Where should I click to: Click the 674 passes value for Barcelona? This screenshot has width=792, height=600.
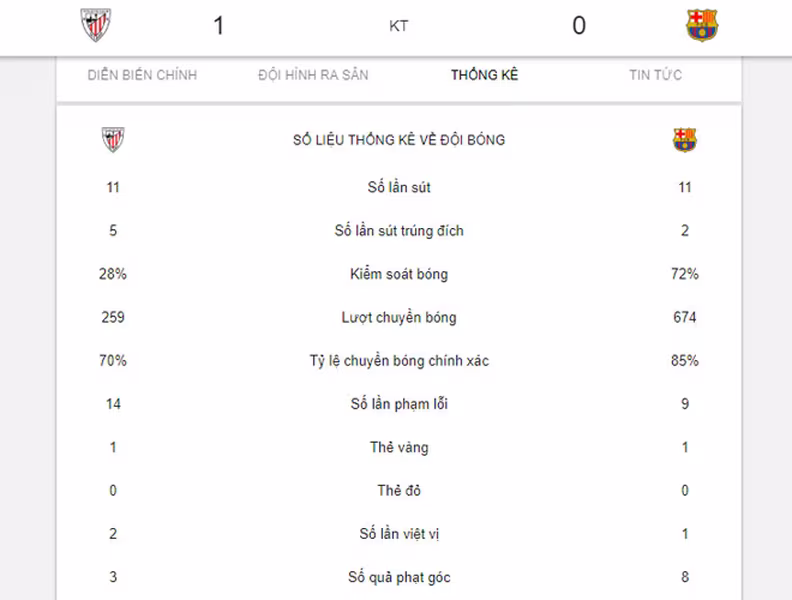coord(685,317)
